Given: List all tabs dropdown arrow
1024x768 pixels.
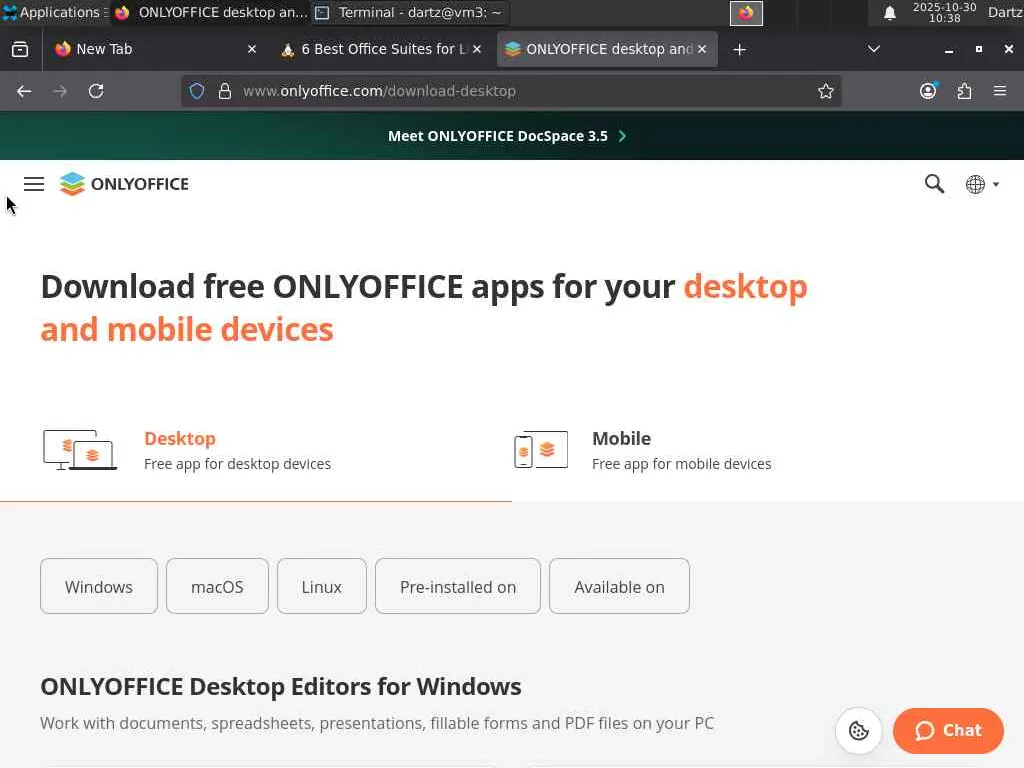Looking at the screenshot, I should 873,50.
